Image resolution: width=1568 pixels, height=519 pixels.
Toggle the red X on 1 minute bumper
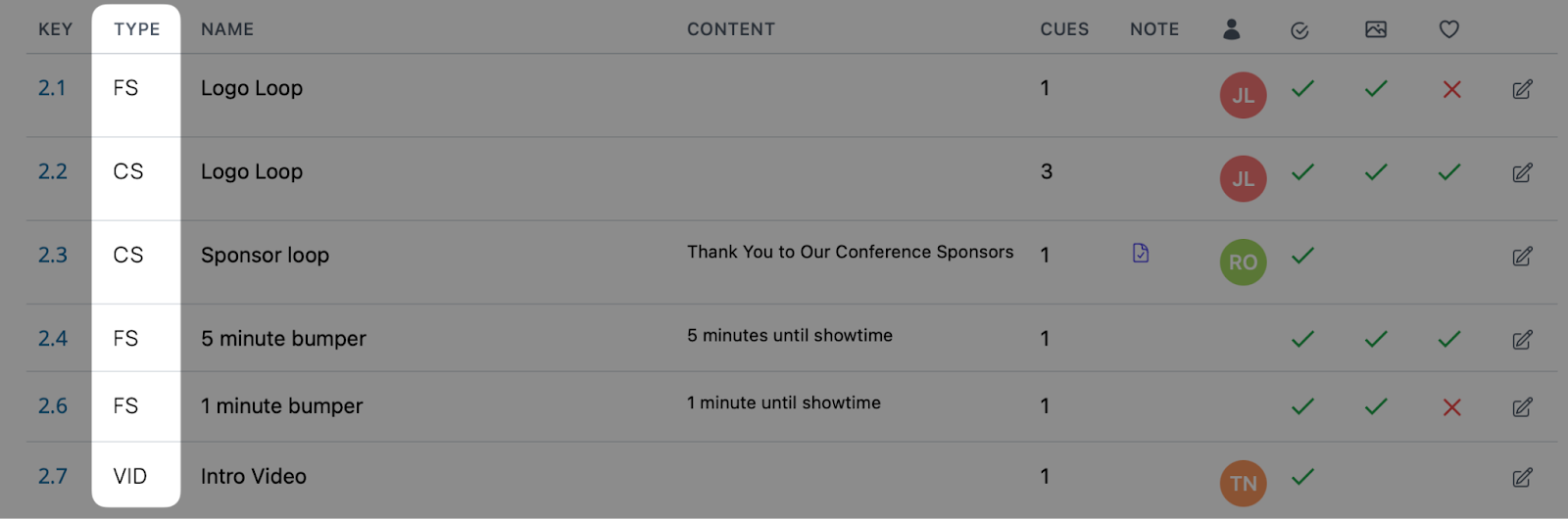[1452, 407]
